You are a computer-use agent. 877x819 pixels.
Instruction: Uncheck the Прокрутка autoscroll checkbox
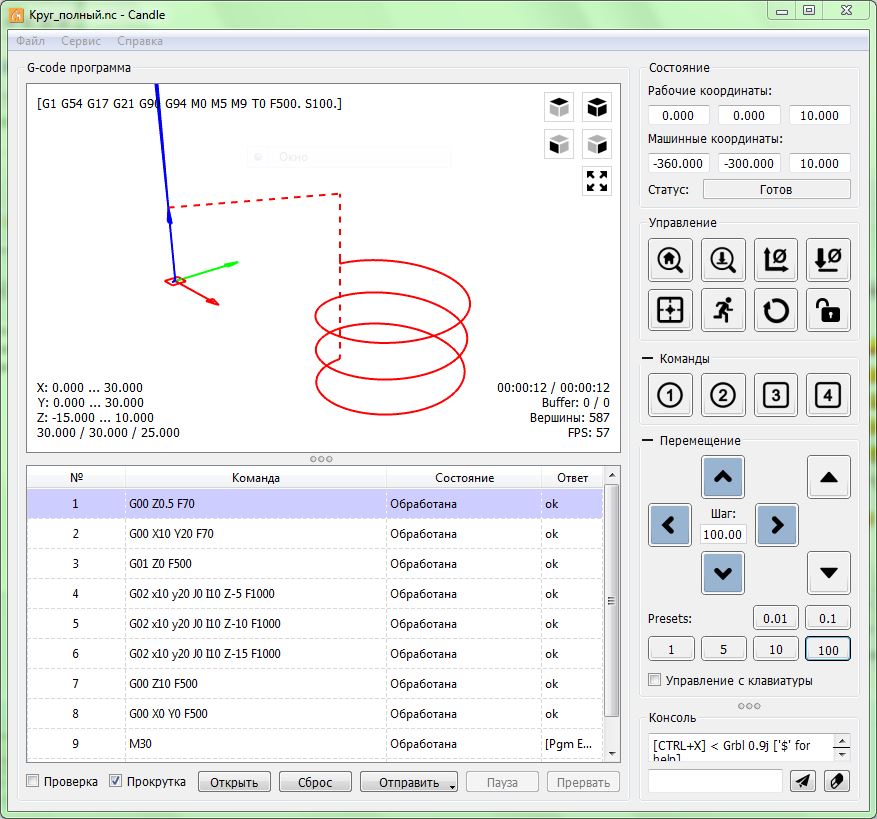[x=116, y=781]
